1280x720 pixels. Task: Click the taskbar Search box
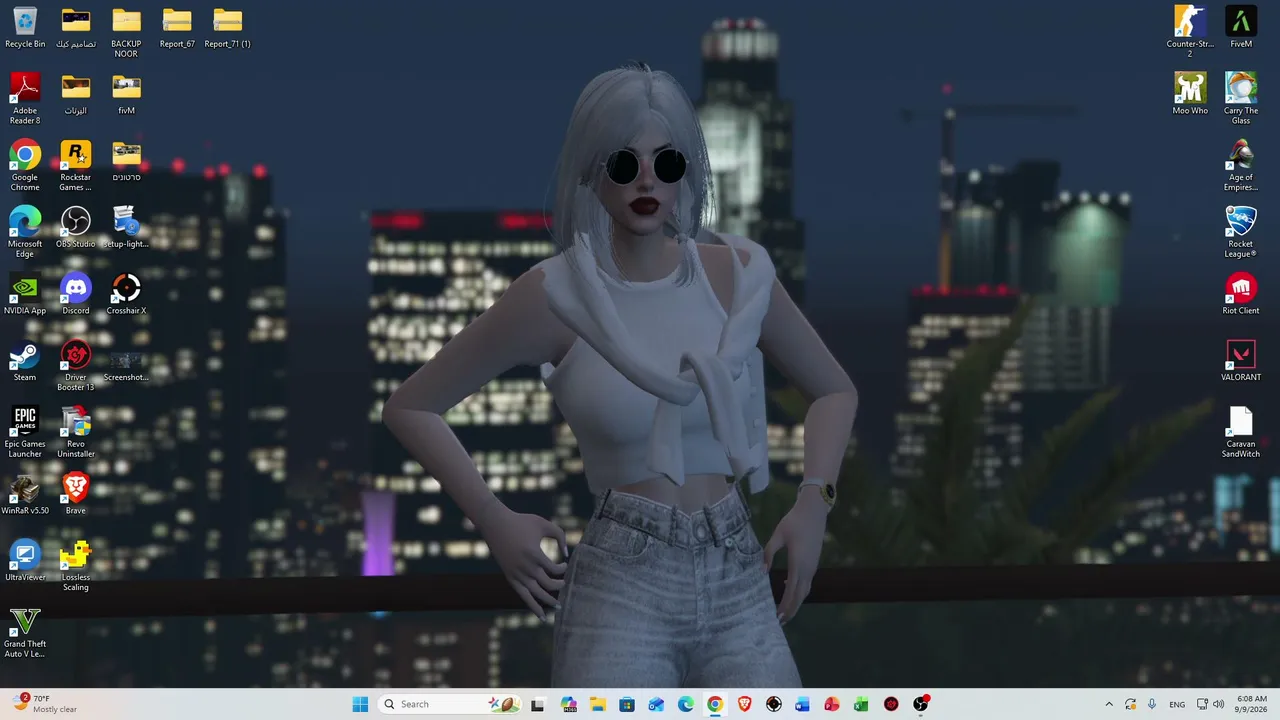coord(450,704)
